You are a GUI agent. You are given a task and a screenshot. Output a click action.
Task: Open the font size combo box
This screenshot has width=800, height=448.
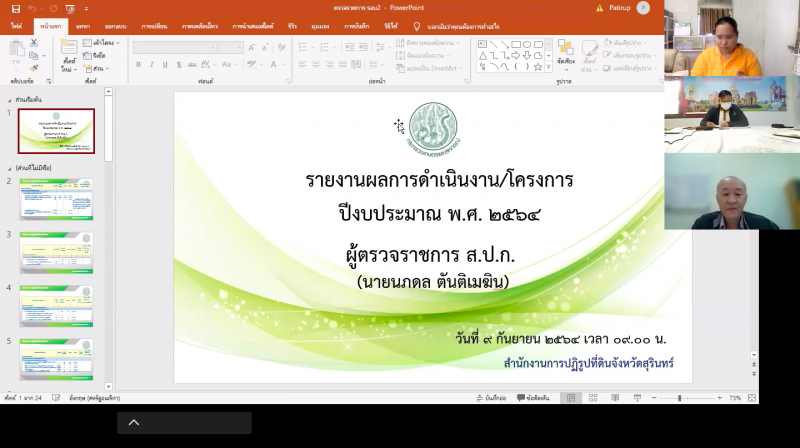pyautogui.click(x=231, y=47)
